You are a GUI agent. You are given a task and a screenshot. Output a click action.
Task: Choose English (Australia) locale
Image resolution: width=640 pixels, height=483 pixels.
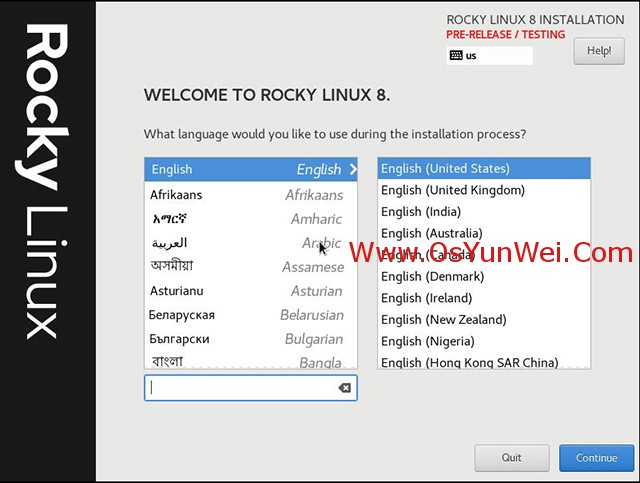click(484, 233)
